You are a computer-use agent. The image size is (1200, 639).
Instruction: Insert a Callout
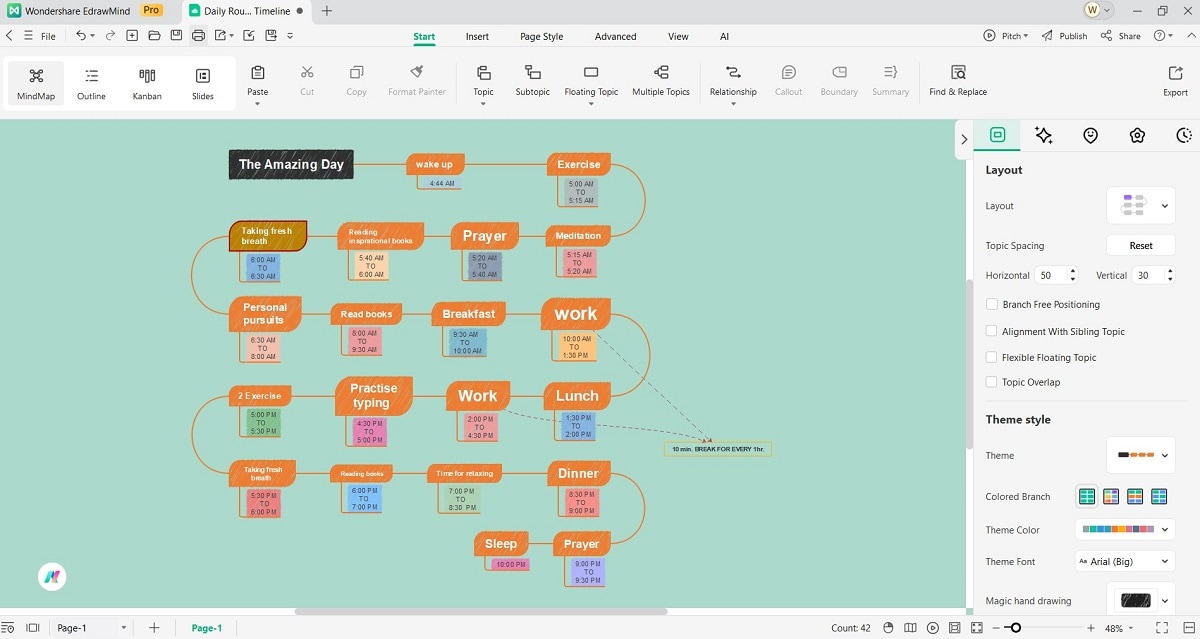click(788, 80)
